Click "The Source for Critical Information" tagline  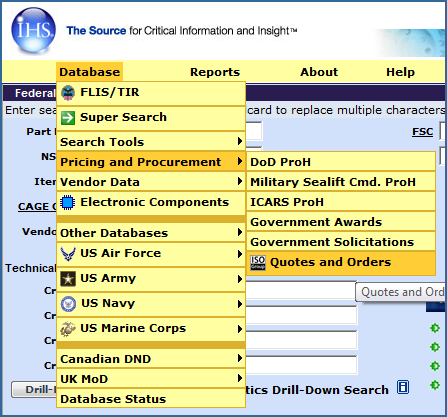pyautogui.click(x=182, y=31)
